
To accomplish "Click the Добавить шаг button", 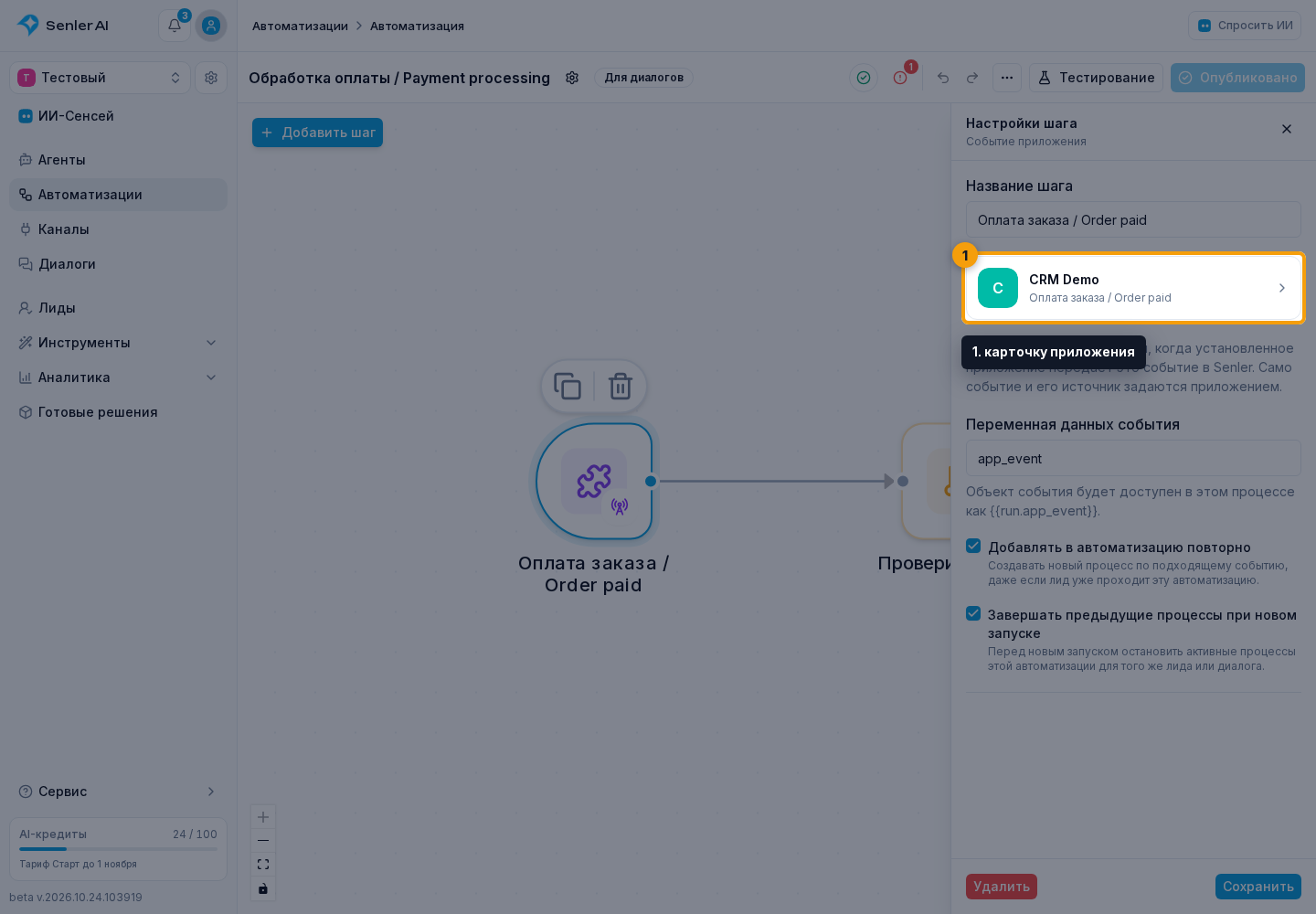I will [317, 133].
